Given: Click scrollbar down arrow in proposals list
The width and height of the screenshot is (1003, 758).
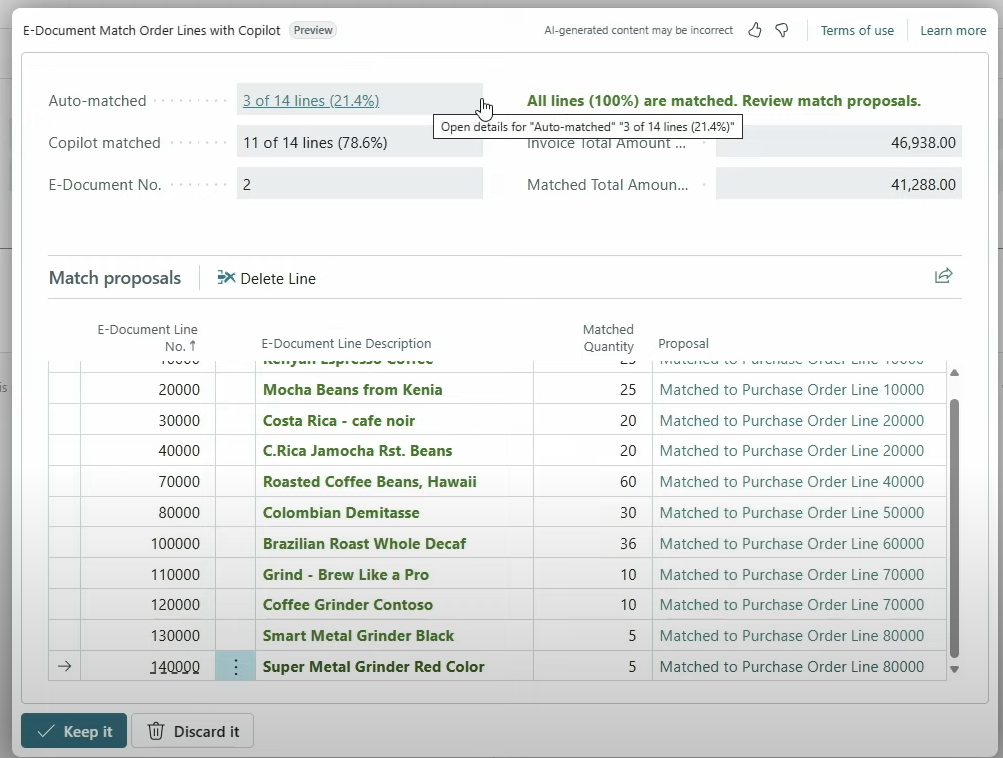Looking at the screenshot, I should coord(954,669).
